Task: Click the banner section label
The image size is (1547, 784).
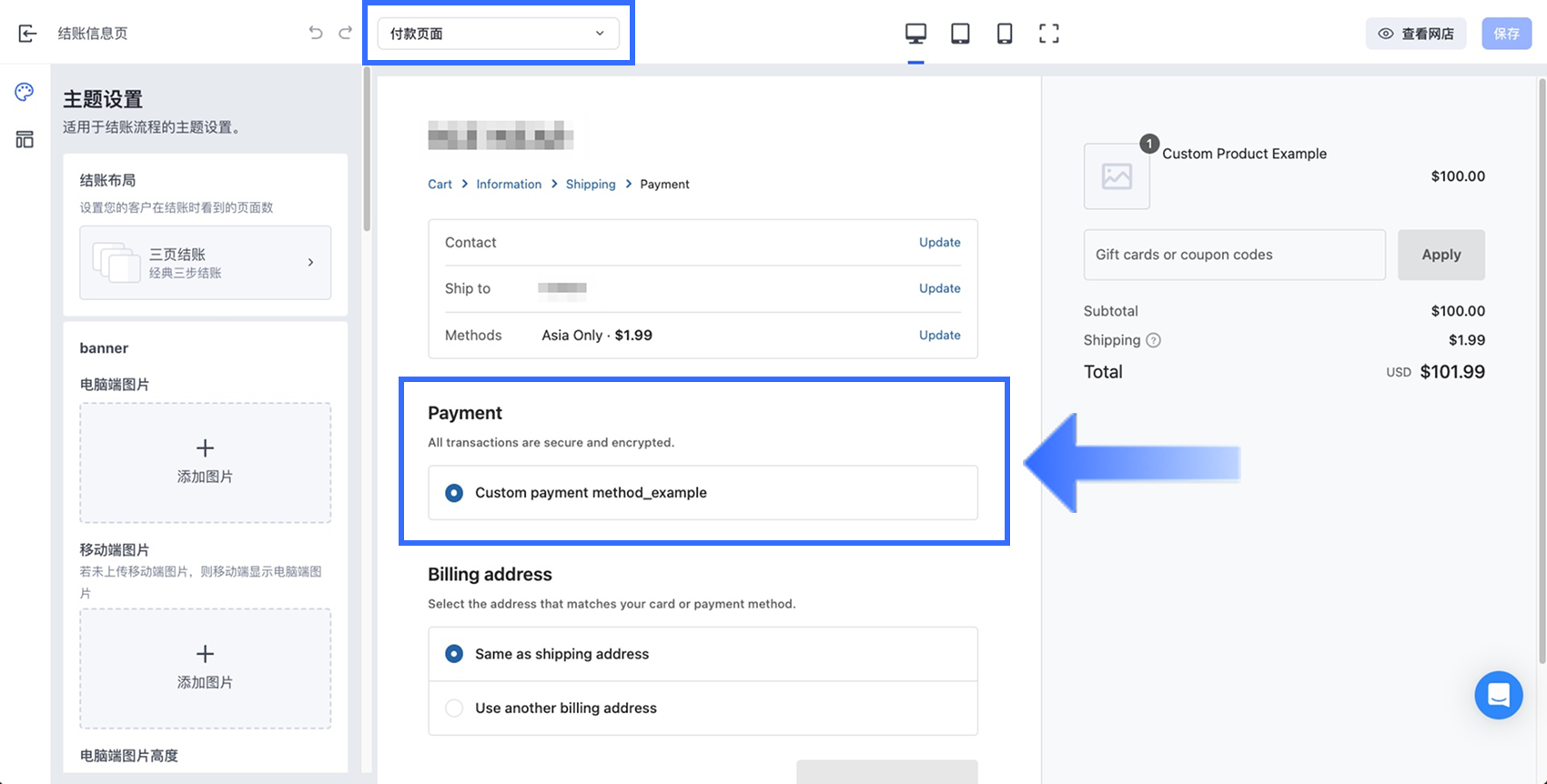Action: (x=104, y=348)
